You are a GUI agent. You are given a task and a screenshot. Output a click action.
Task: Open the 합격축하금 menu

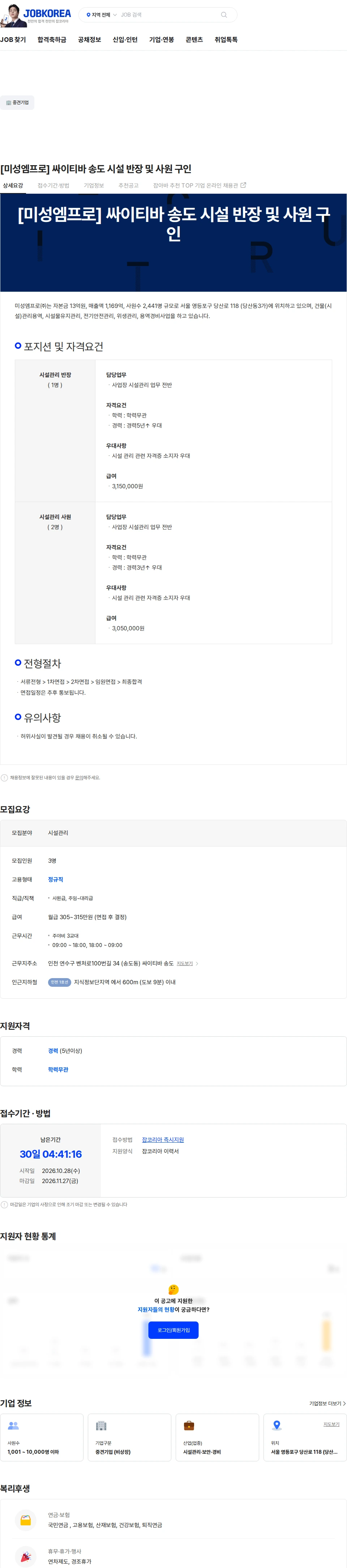click(52, 39)
